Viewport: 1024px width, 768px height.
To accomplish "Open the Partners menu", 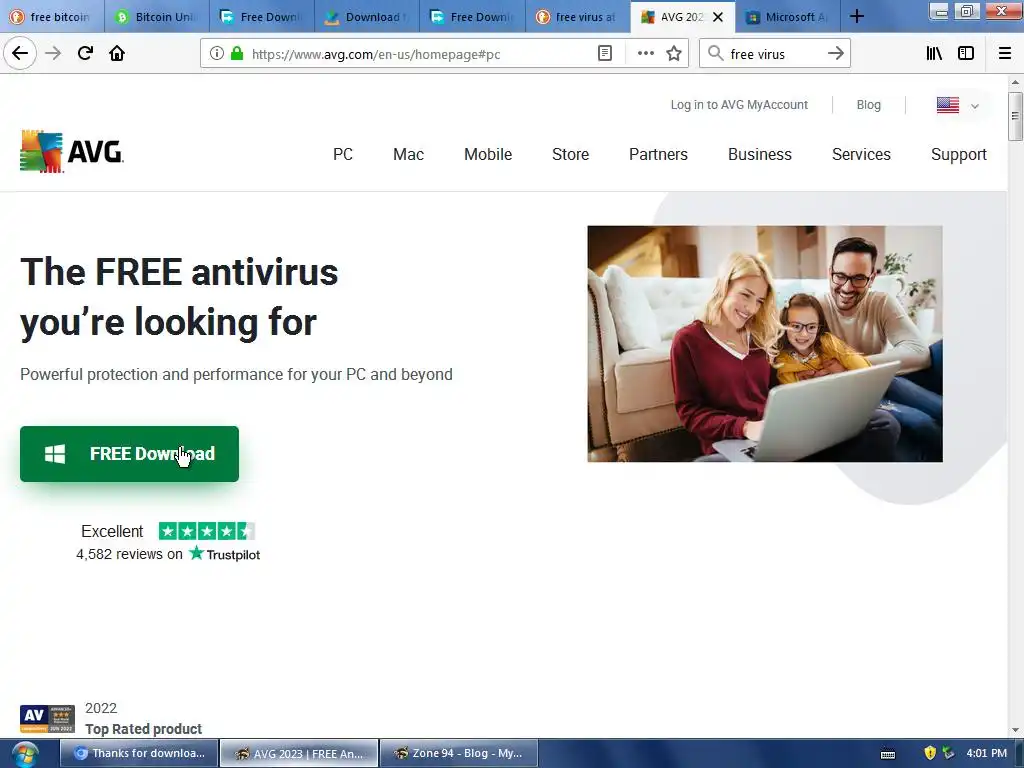I will tap(658, 154).
